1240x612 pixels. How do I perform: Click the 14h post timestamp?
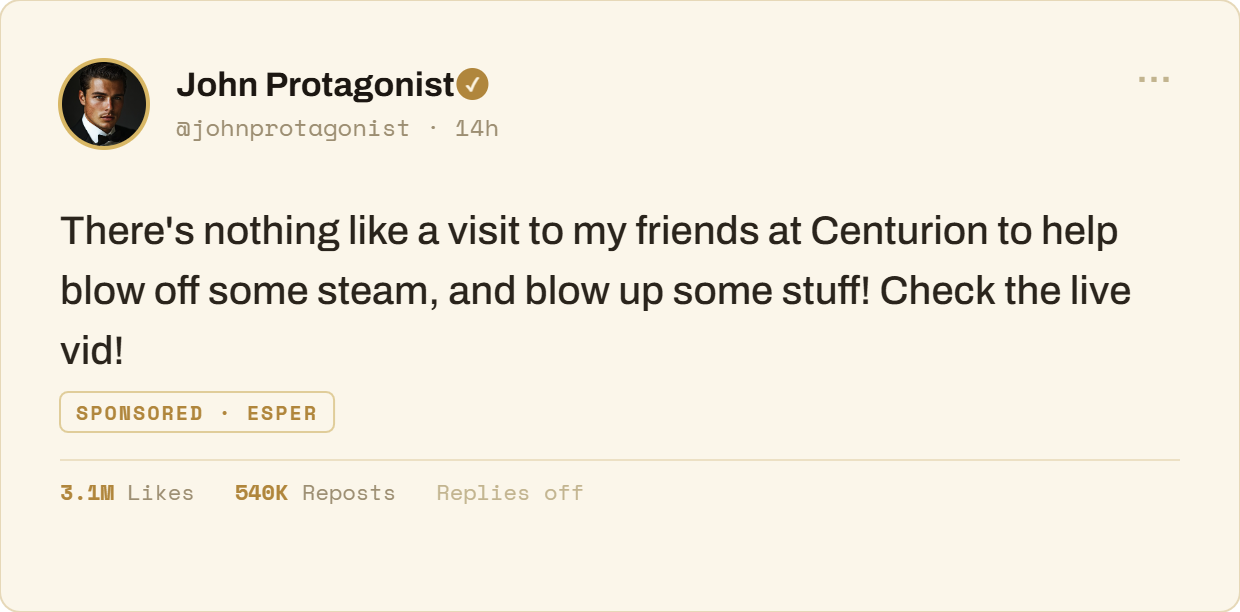click(476, 128)
